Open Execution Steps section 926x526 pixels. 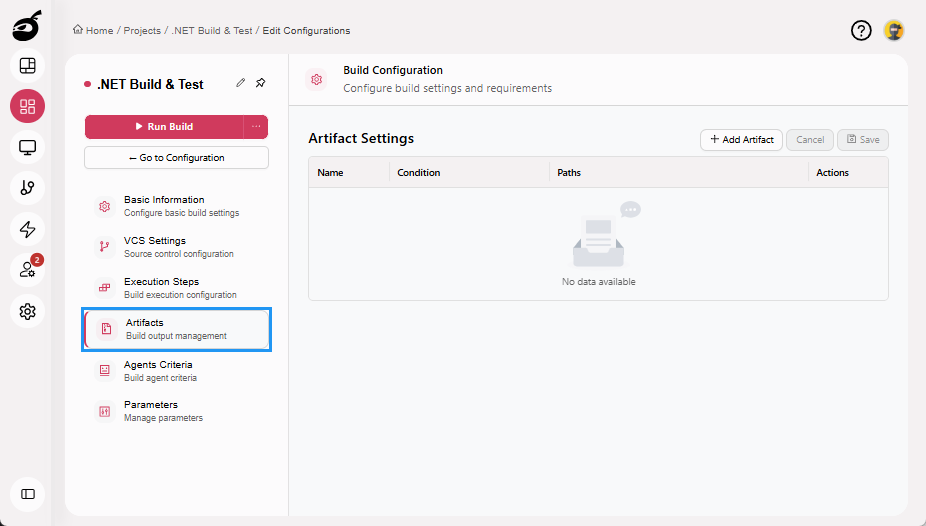pos(177,287)
